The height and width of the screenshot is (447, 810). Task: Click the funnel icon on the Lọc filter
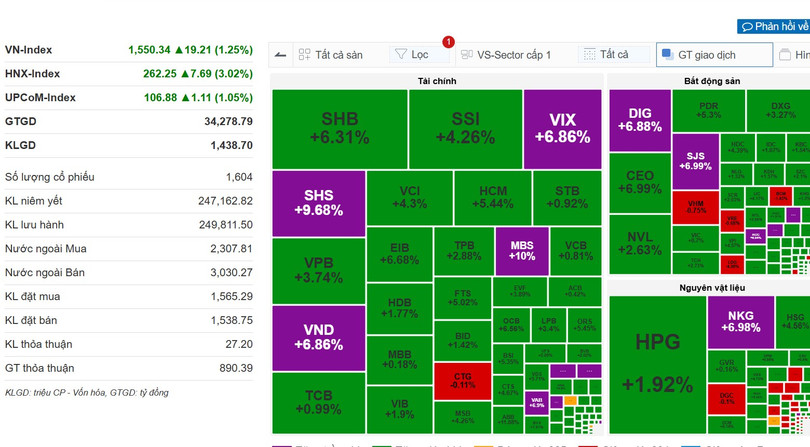click(x=400, y=55)
